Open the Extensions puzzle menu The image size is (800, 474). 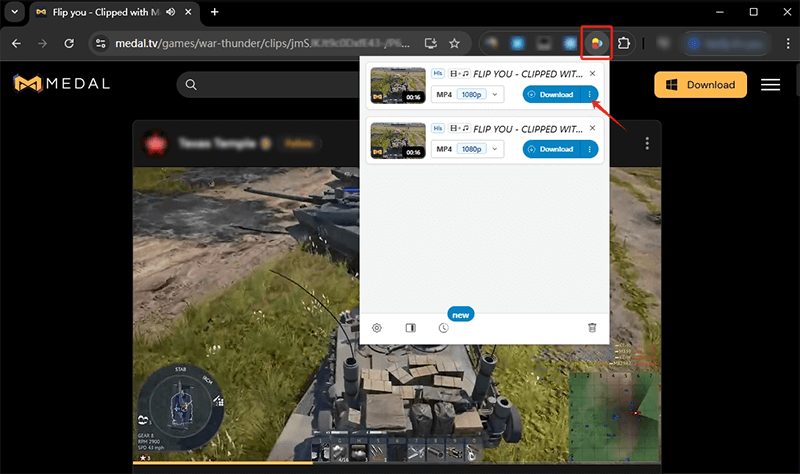pyautogui.click(x=623, y=43)
